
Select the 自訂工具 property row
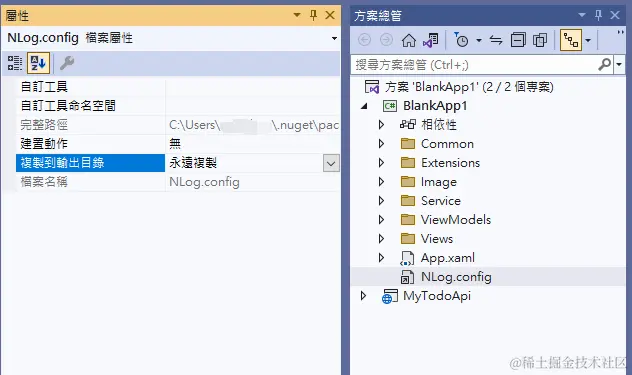tap(178, 87)
